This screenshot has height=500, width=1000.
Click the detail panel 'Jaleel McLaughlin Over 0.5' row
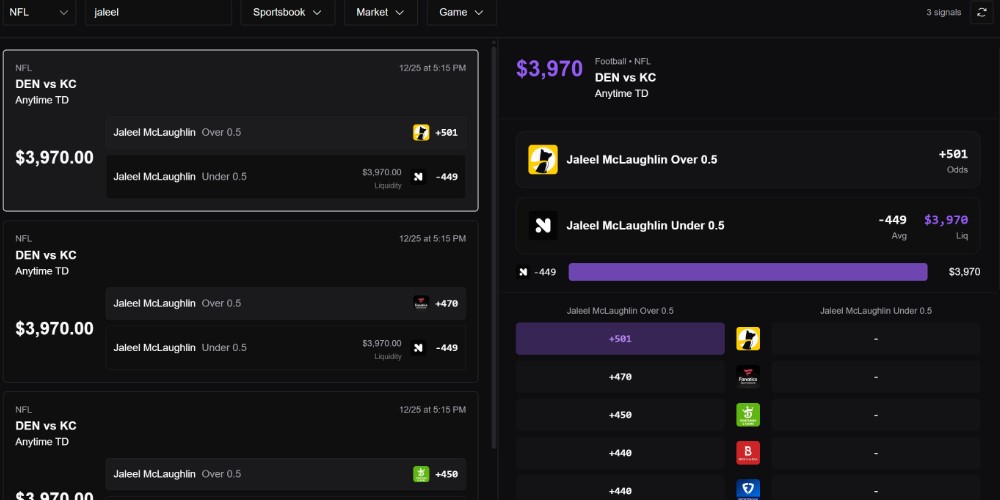pyautogui.click(x=748, y=159)
